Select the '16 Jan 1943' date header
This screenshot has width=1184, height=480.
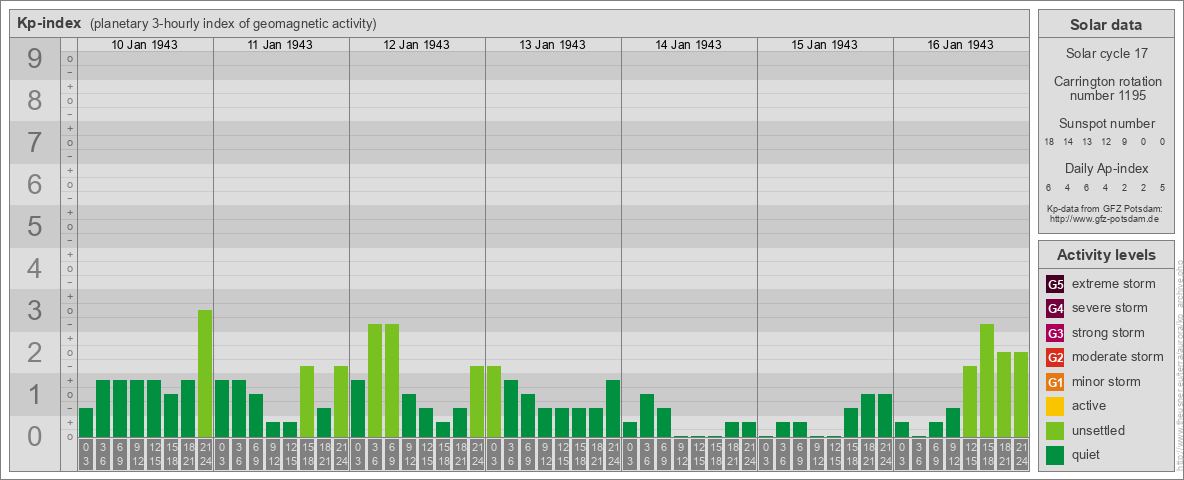point(960,45)
